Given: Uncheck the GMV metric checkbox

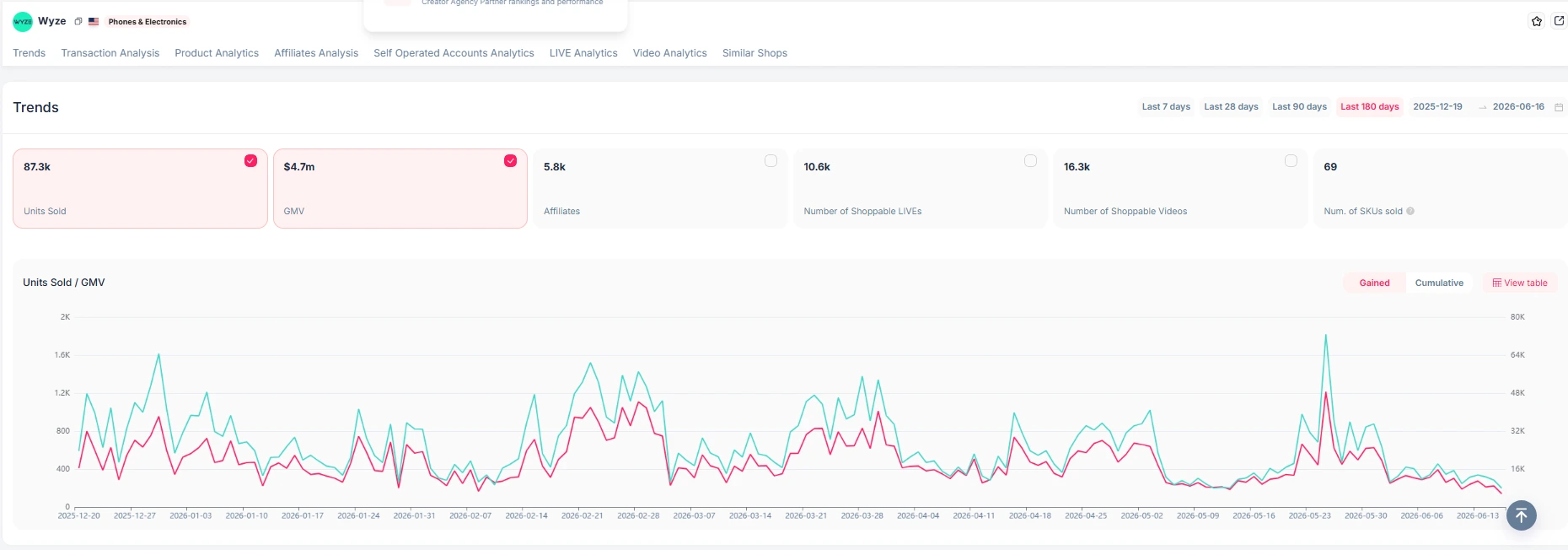Looking at the screenshot, I should click(510, 161).
